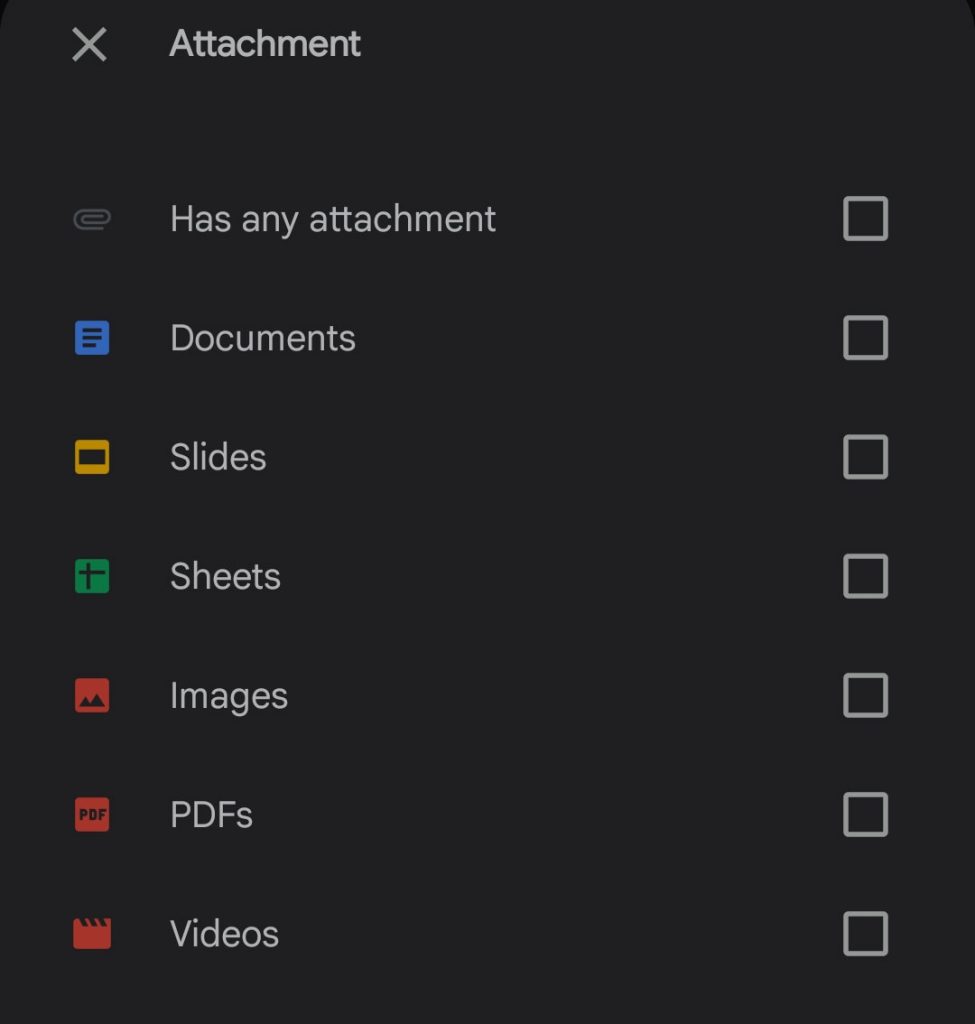Enable the Videos checkbox

point(864,933)
